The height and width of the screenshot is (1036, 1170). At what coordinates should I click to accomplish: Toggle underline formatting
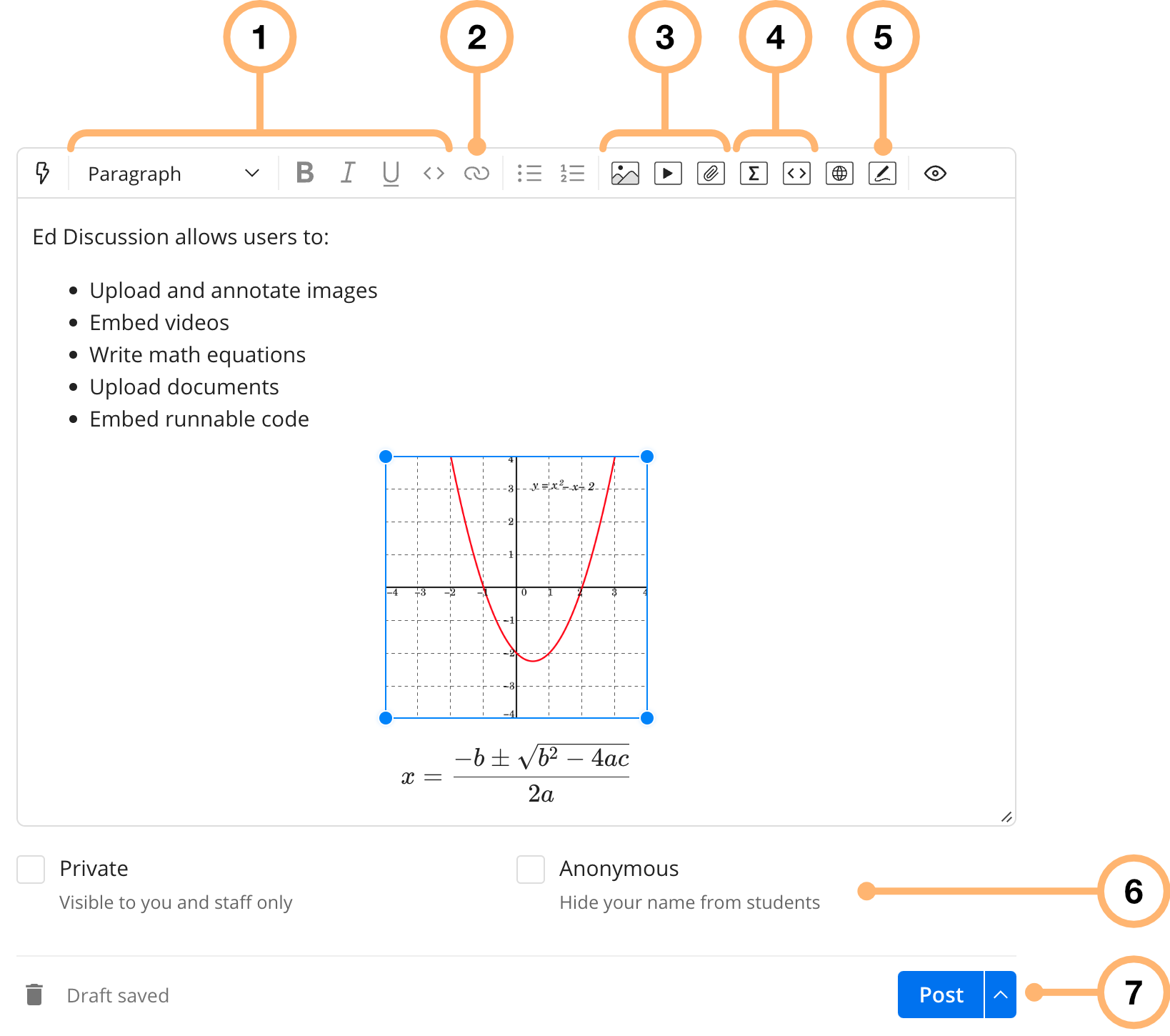coord(391,173)
